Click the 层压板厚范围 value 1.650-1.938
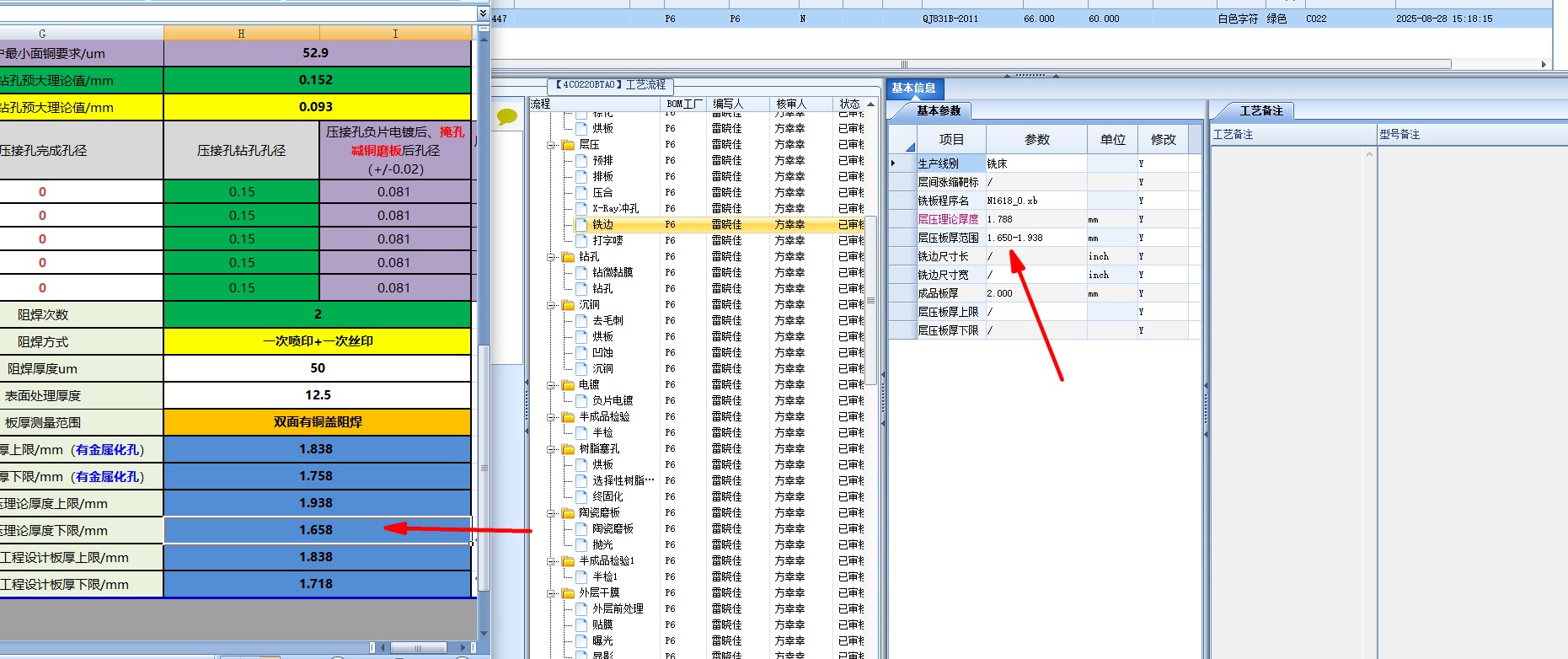Image resolution: width=1568 pixels, height=659 pixels. pyautogui.click(x=1036, y=238)
